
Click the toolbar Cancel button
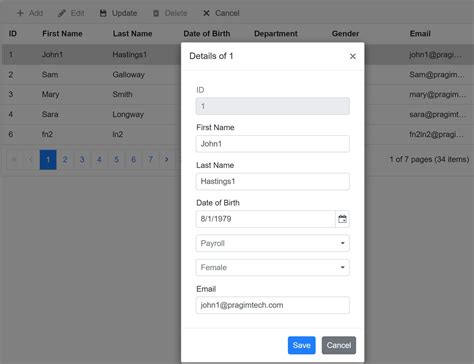click(x=221, y=13)
